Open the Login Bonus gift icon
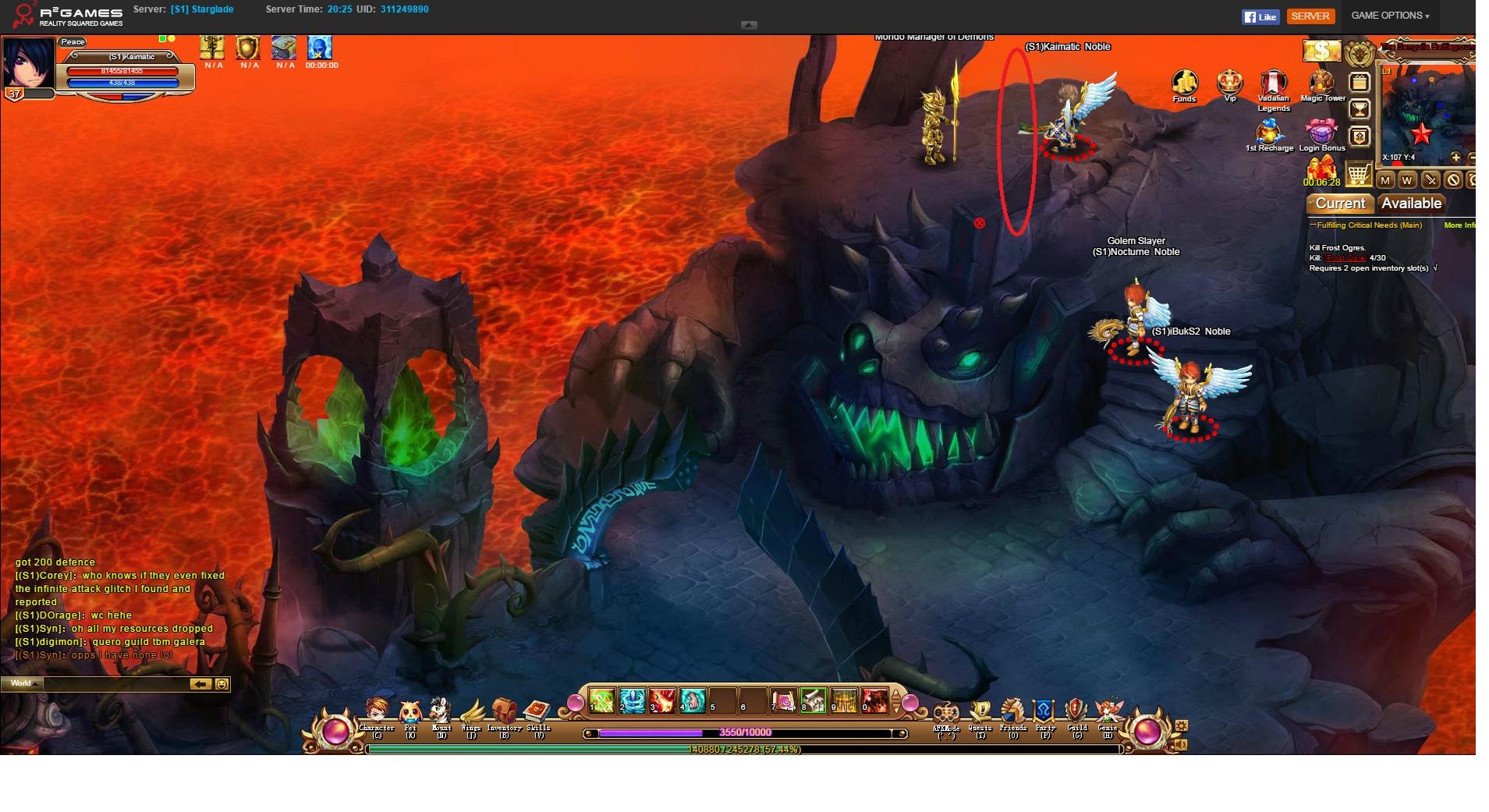This screenshot has width=1489, height=812. pyautogui.click(x=1321, y=131)
